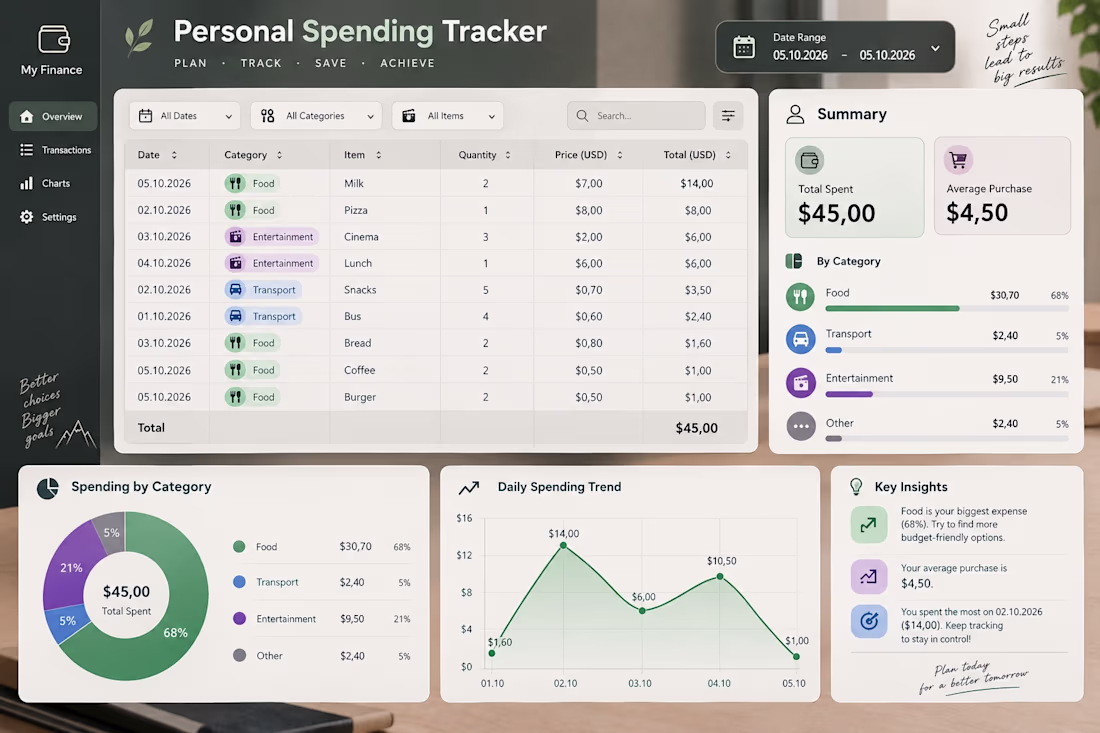Click the filter settings icon beside search
The image size is (1100, 733).
[x=728, y=116]
